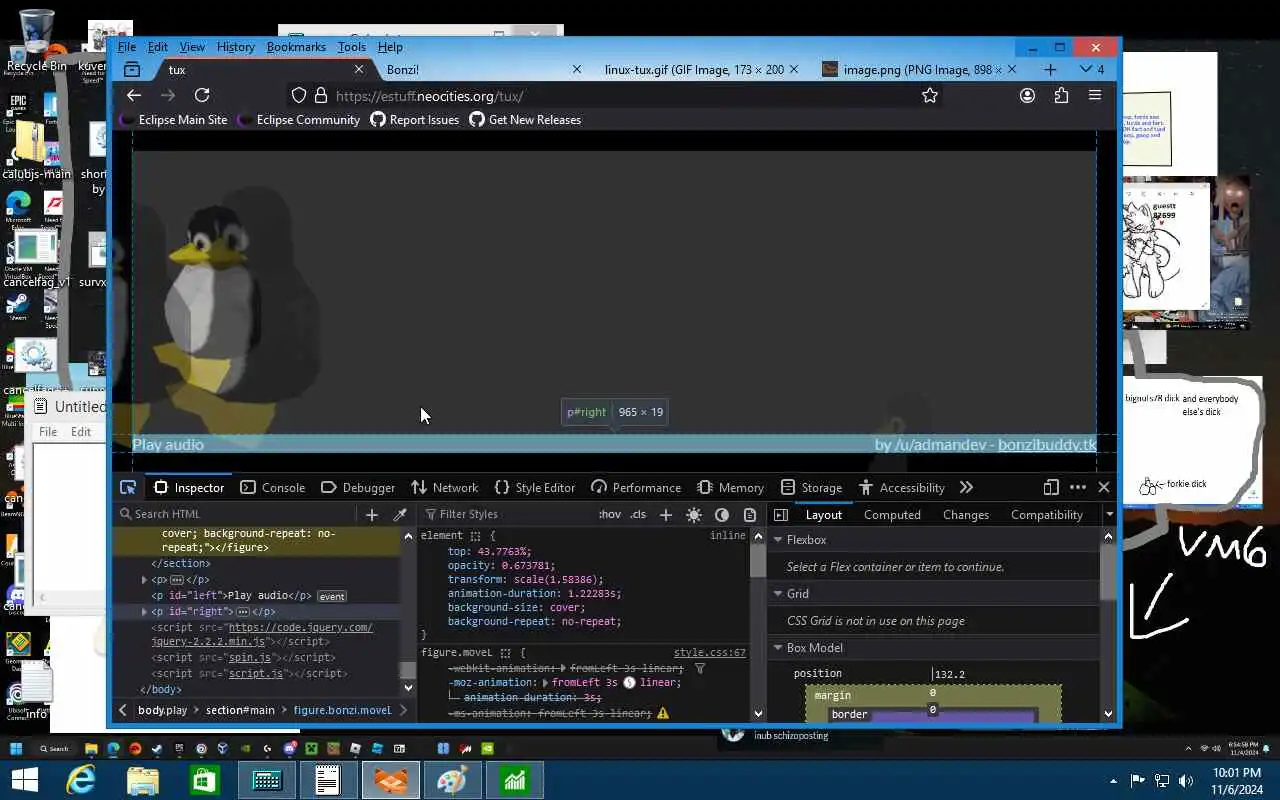1280x800 pixels.
Task: Open a new tab with the plus button
Action: 1050,69
